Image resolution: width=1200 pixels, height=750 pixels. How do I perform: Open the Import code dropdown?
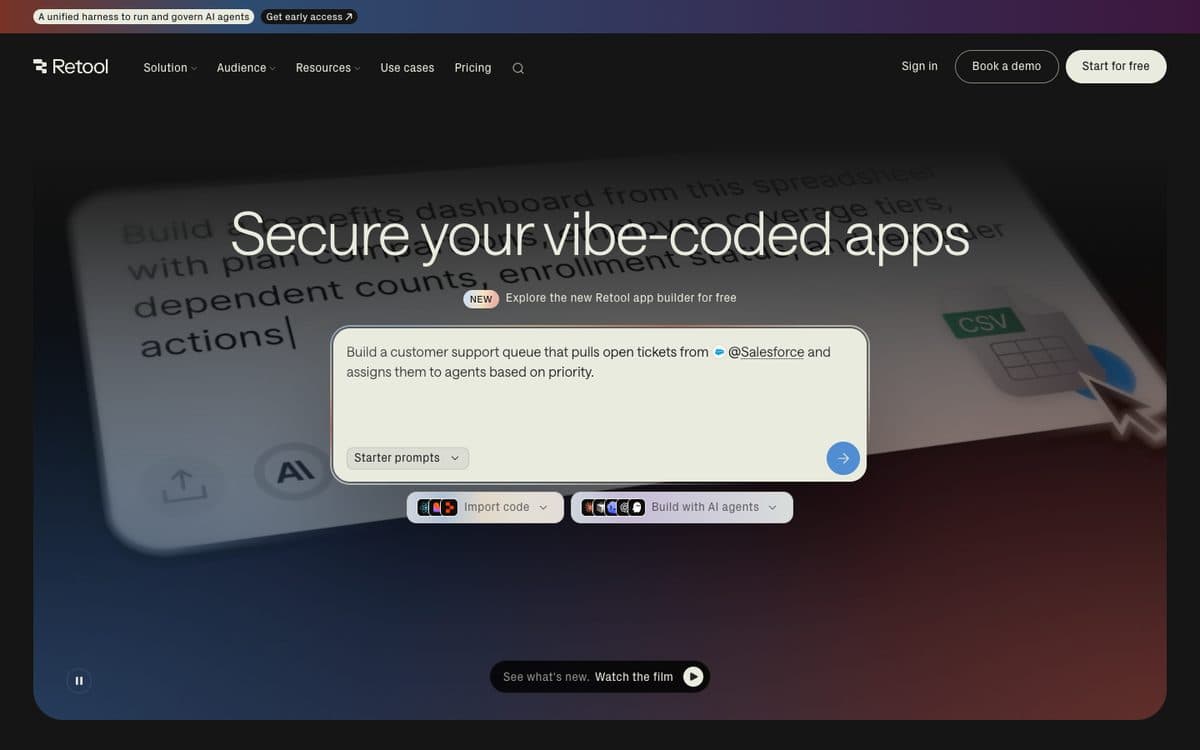pyautogui.click(x=485, y=507)
